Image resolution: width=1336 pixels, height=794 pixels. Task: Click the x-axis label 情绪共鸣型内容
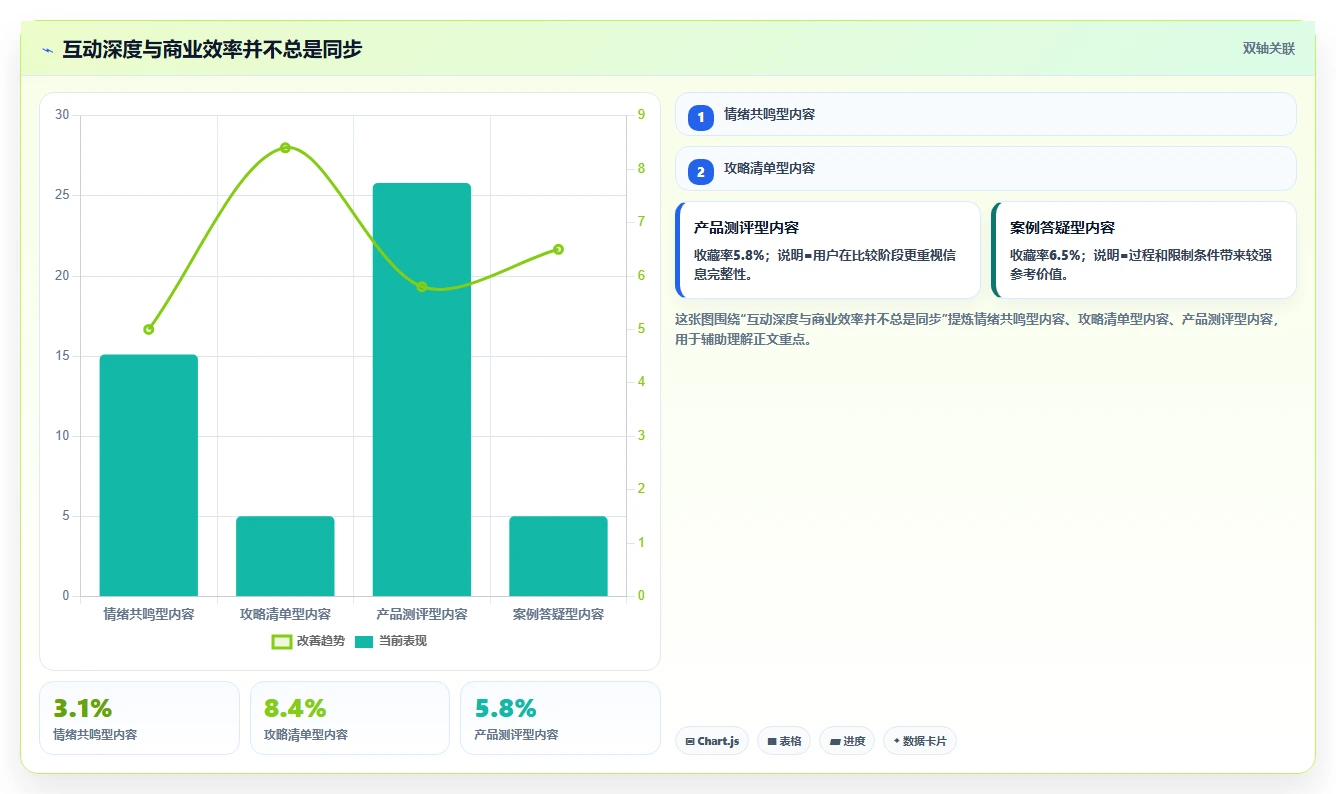[149, 614]
